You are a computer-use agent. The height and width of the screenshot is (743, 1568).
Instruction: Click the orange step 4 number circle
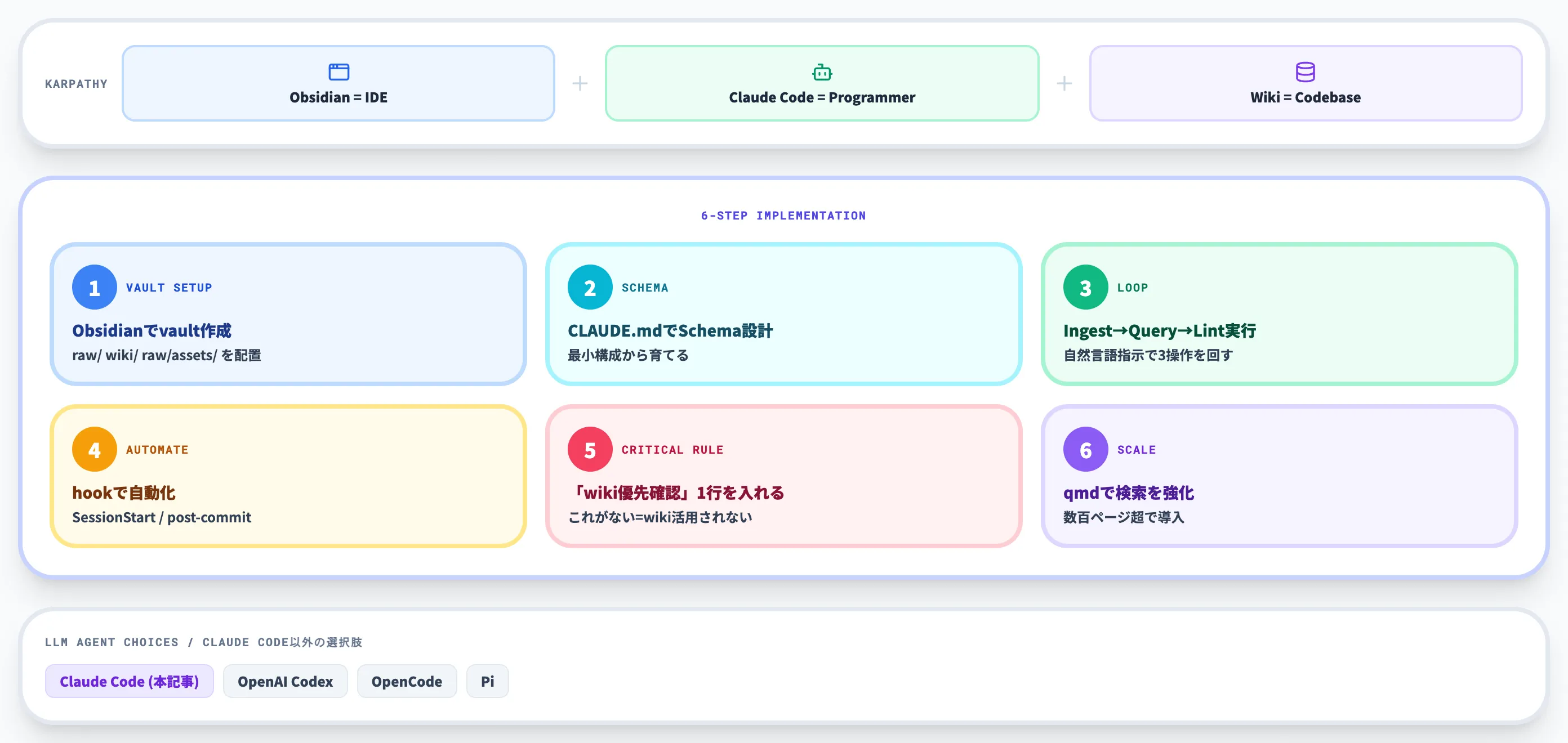point(95,449)
